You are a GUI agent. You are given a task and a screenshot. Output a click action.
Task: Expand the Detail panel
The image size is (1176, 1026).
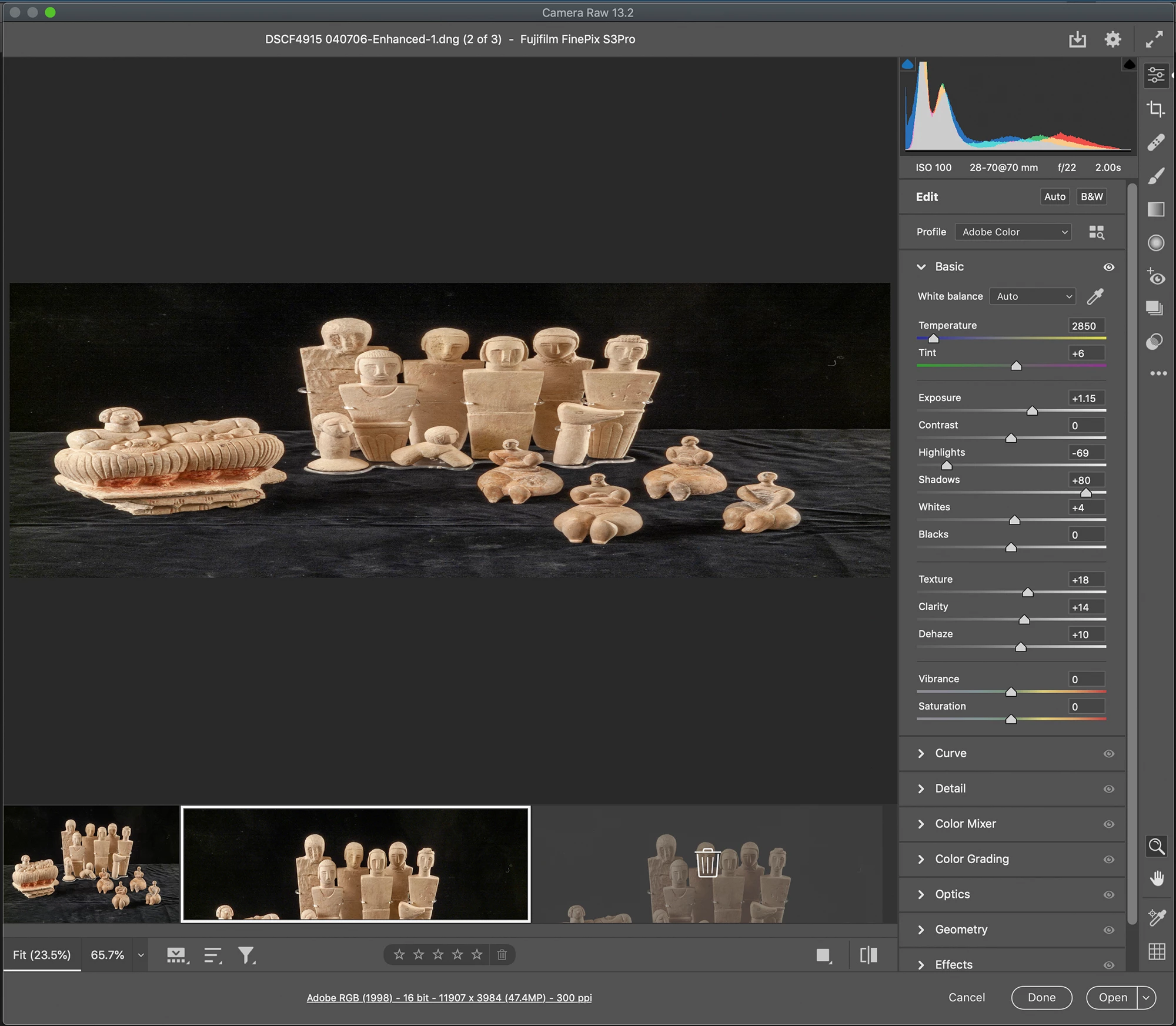pyautogui.click(x=950, y=788)
